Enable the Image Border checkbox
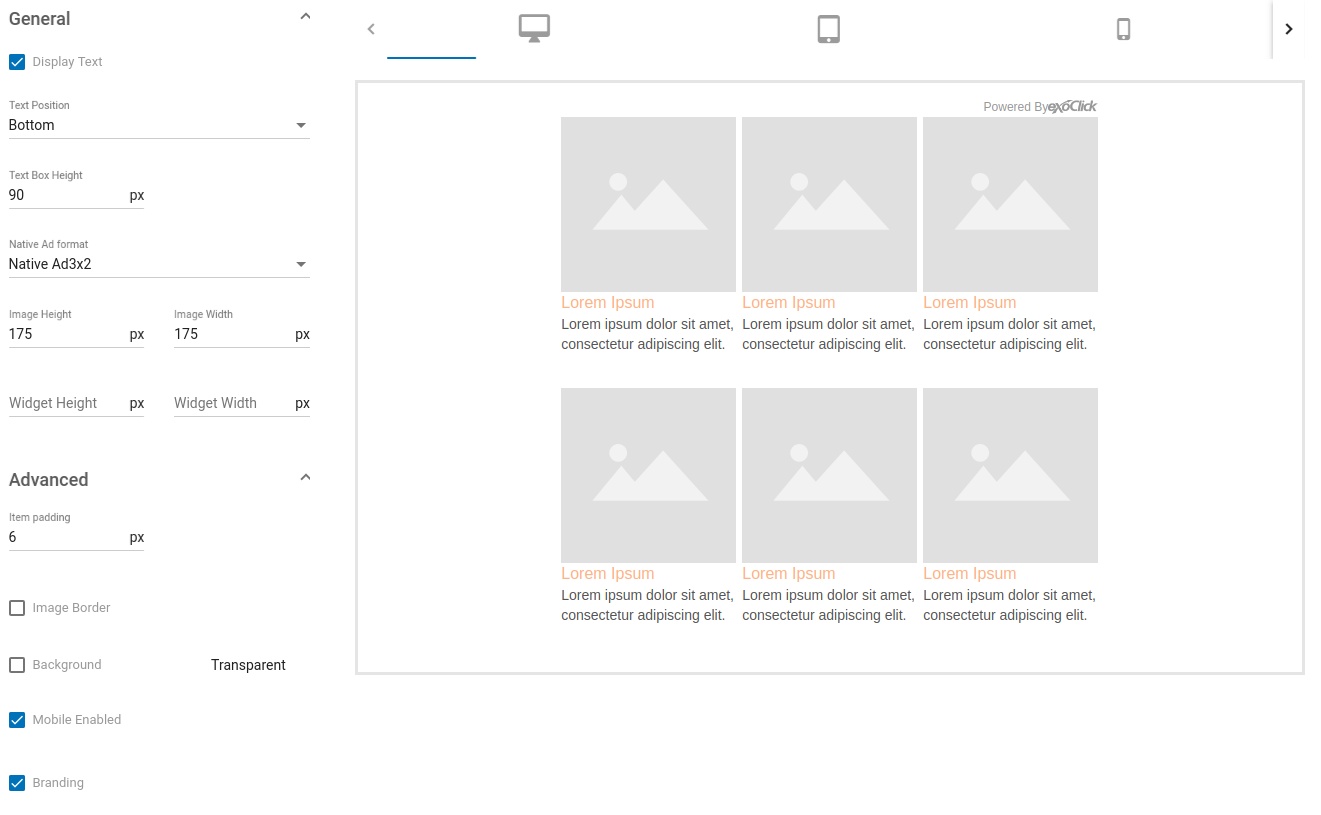 click(x=17, y=608)
